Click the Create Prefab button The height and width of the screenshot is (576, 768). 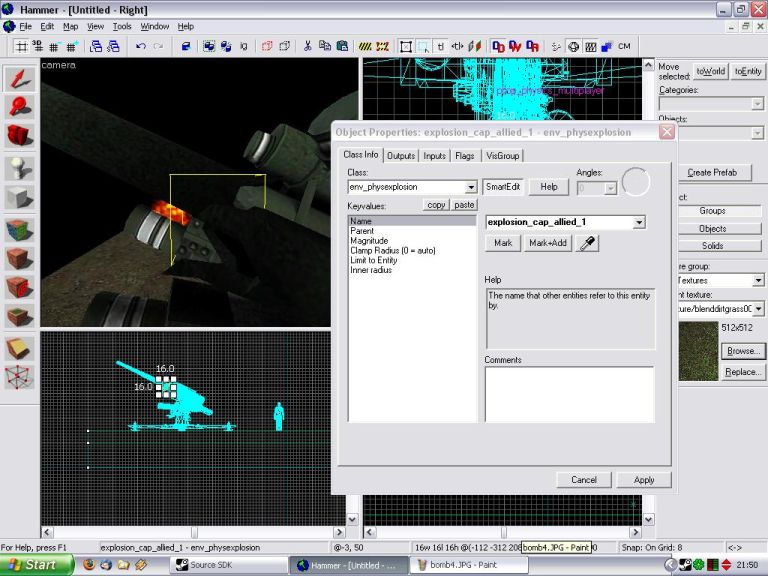[x=714, y=172]
